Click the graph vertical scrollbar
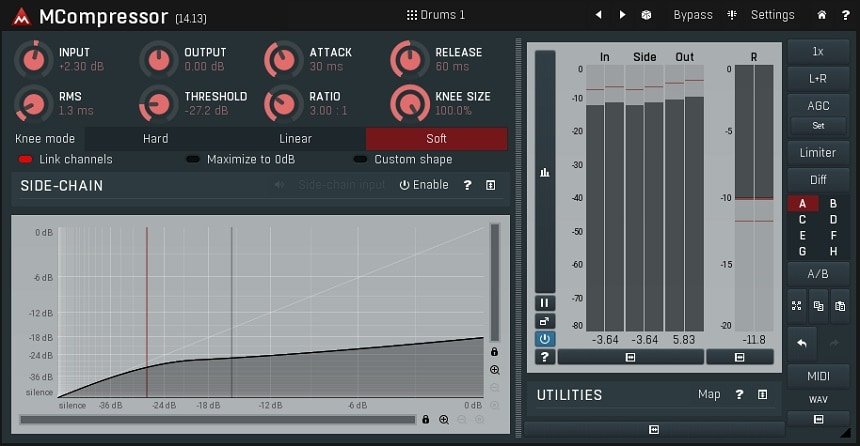The height and width of the screenshot is (446, 860). [495, 283]
